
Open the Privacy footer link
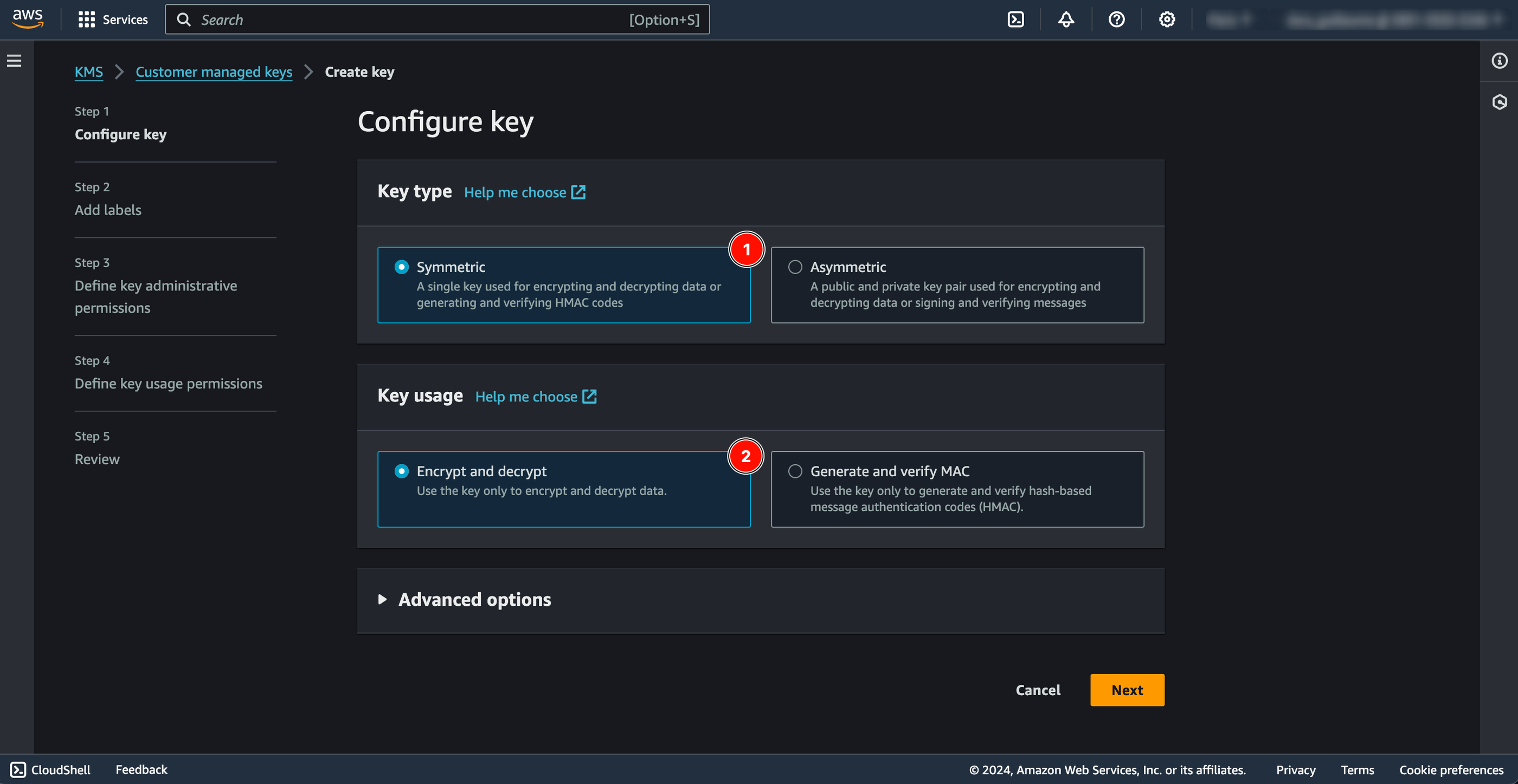pyautogui.click(x=1295, y=769)
